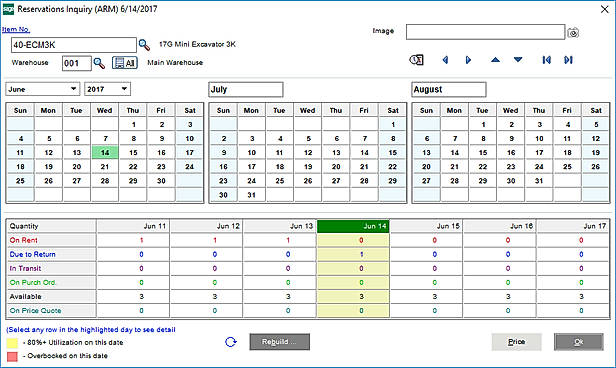616x368 pixels.
Task: Click the red Overbooked legend swatch
Action: click(12, 356)
